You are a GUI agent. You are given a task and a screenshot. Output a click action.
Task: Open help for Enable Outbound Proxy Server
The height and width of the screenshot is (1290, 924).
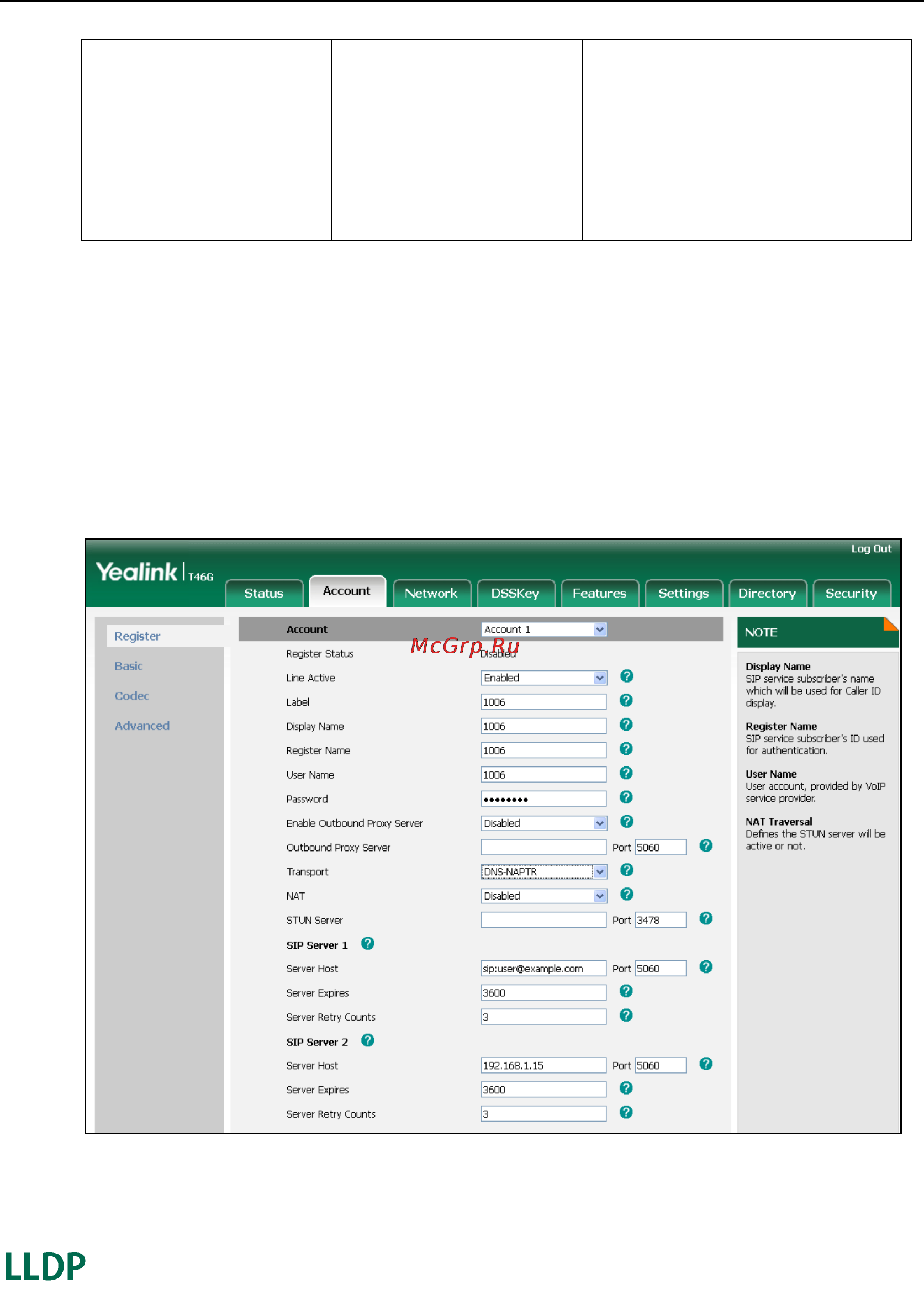(626, 822)
